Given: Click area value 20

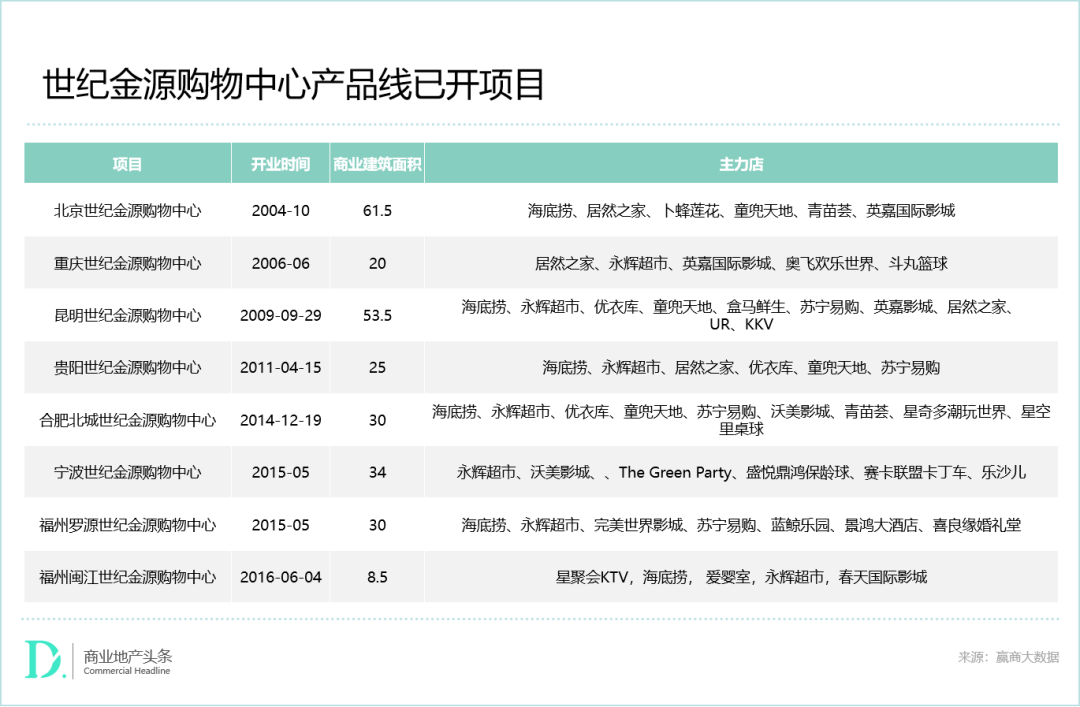Looking at the screenshot, I should pyautogui.click(x=377, y=263).
